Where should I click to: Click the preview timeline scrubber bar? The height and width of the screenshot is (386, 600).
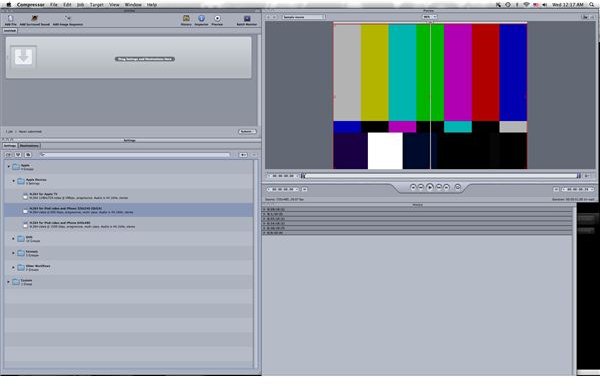(440, 176)
